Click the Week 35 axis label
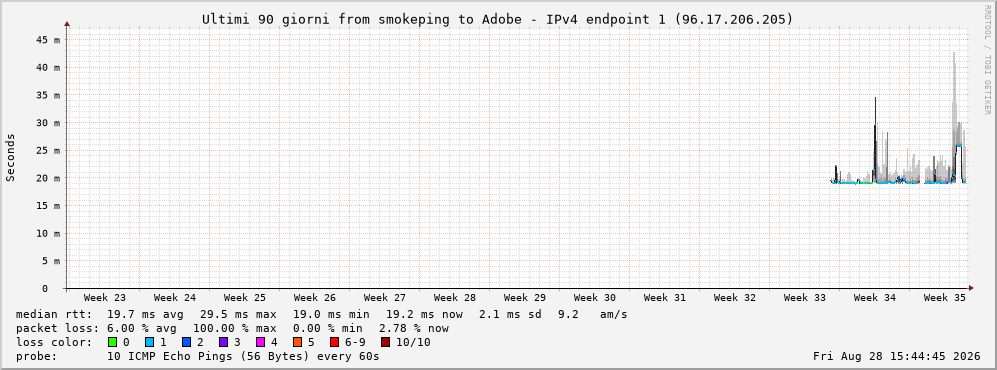 (x=944, y=298)
